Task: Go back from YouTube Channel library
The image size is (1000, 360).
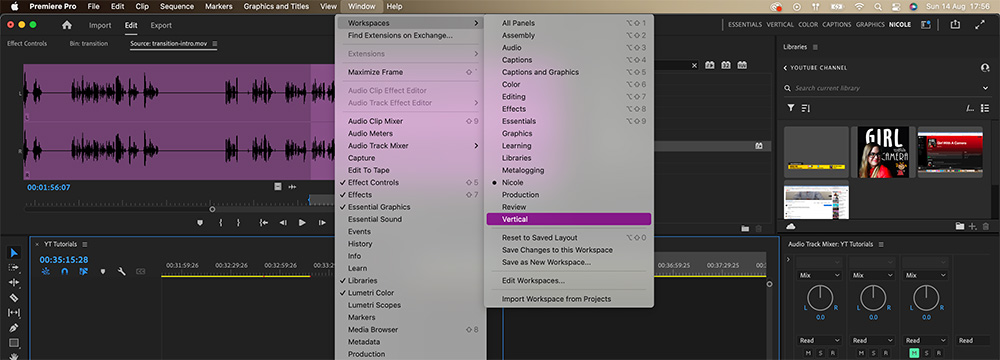Action: tap(786, 68)
